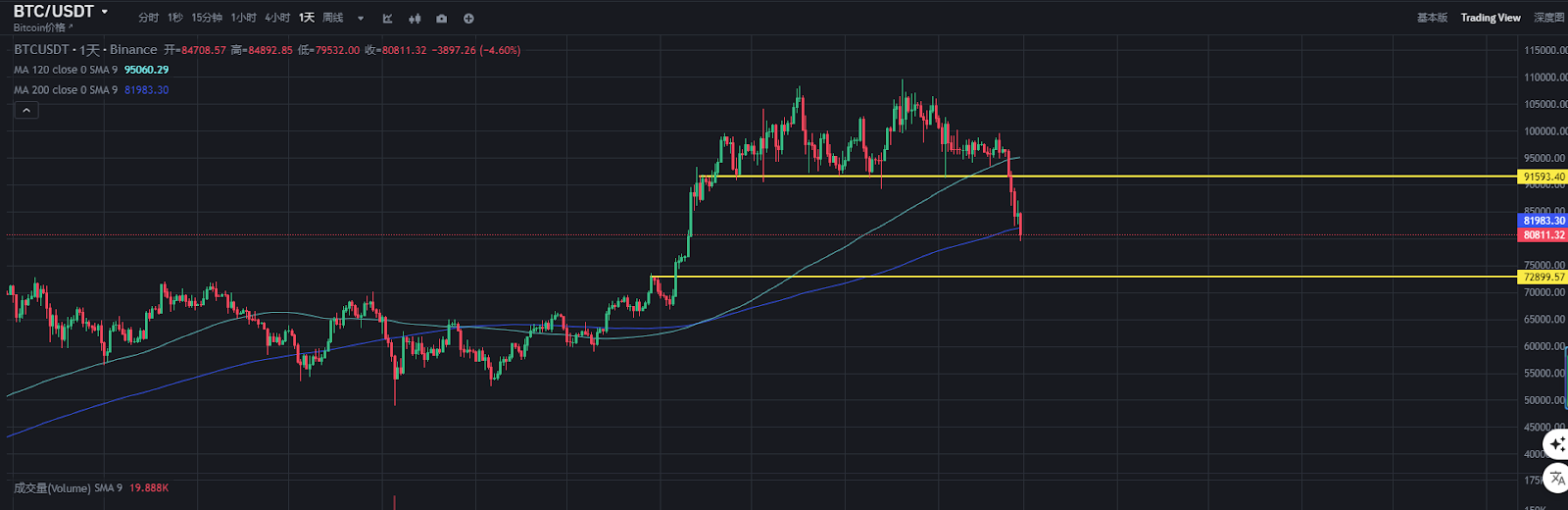Viewport: 1568px width, 510px height.
Task: Collapse the indicator legend chevron
Action: (x=26, y=110)
